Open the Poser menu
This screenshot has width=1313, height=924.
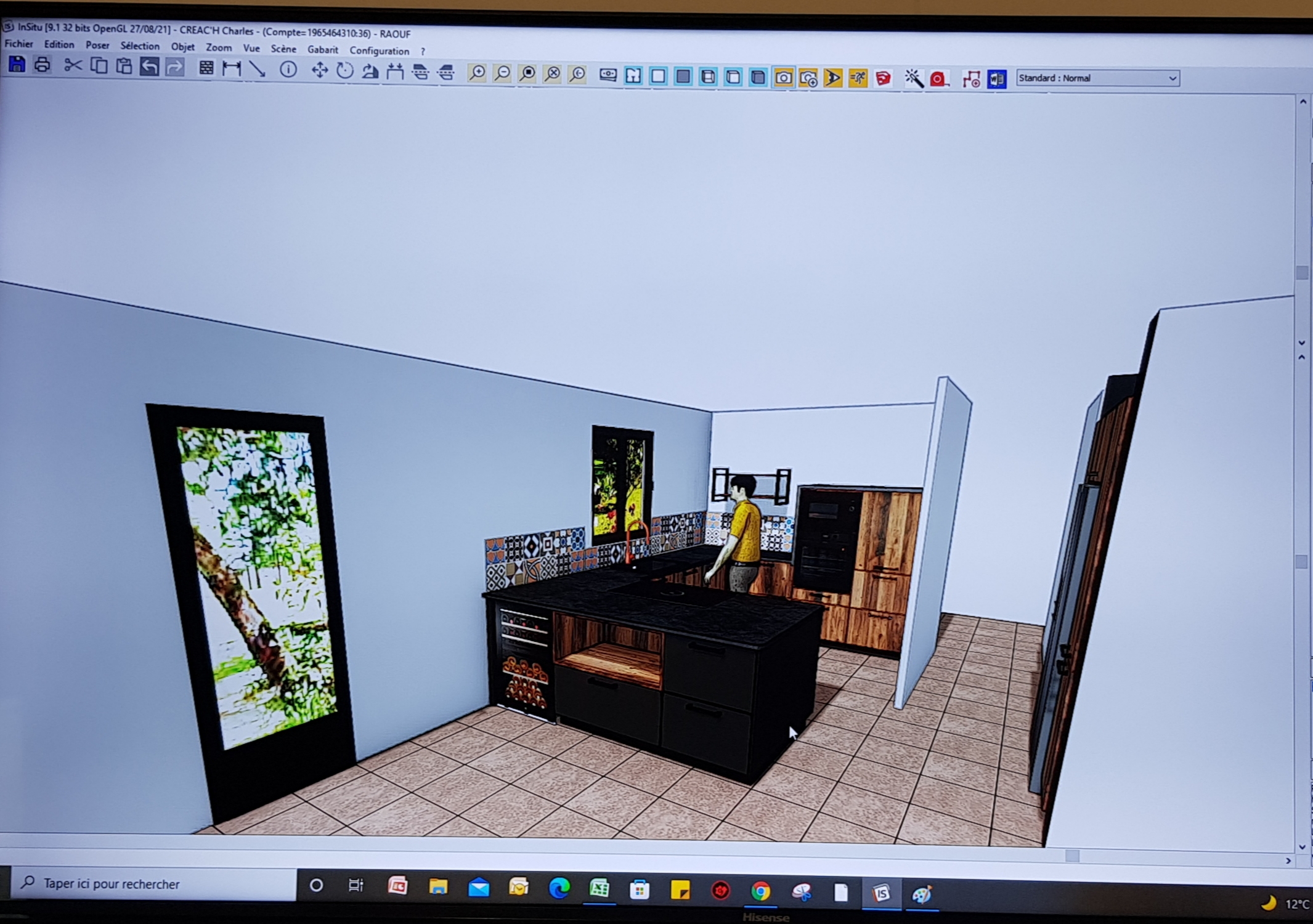97,45
